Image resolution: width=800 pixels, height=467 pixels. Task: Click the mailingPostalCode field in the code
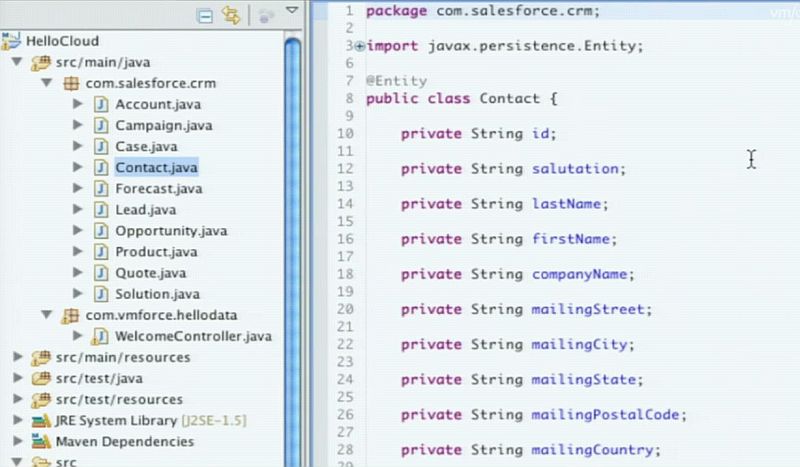[605, 414]
